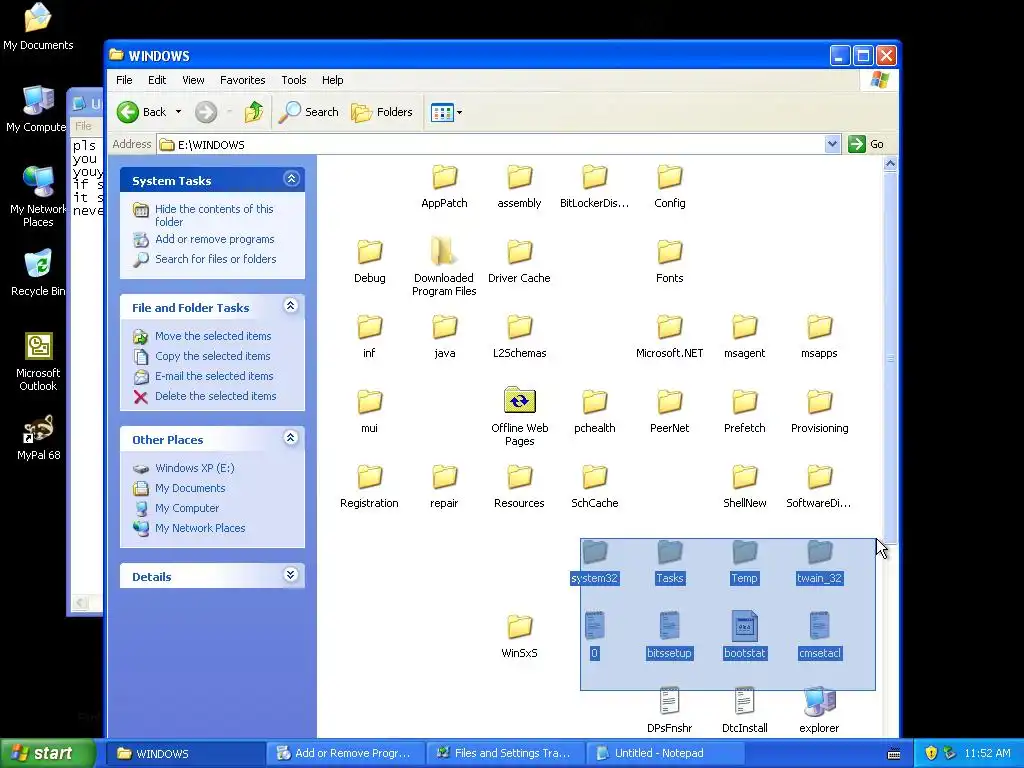
Task: Open the File menu in WINDOWS explorer
Action: [124, 80]
